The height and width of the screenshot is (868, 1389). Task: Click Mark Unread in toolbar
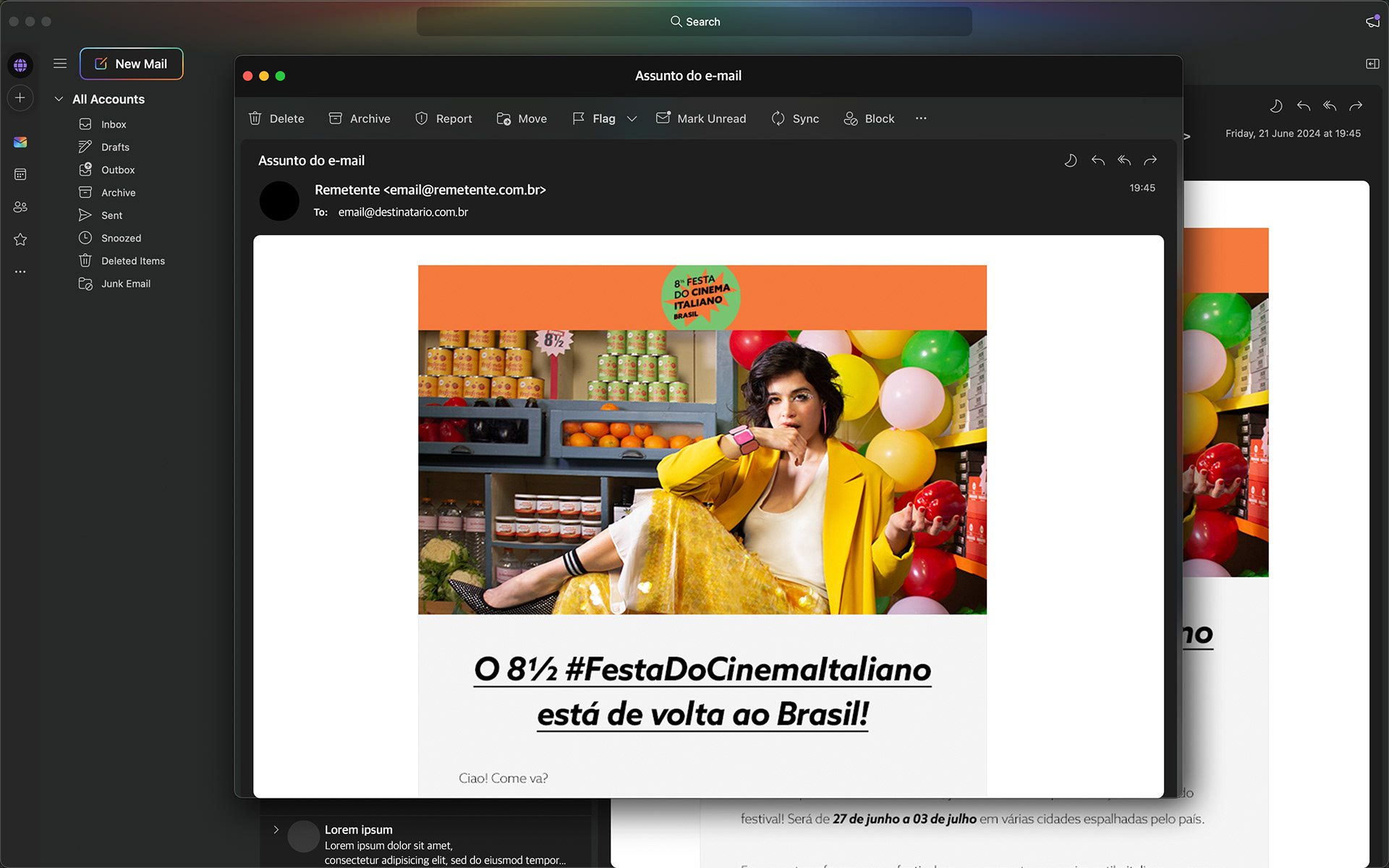[700, 119]
